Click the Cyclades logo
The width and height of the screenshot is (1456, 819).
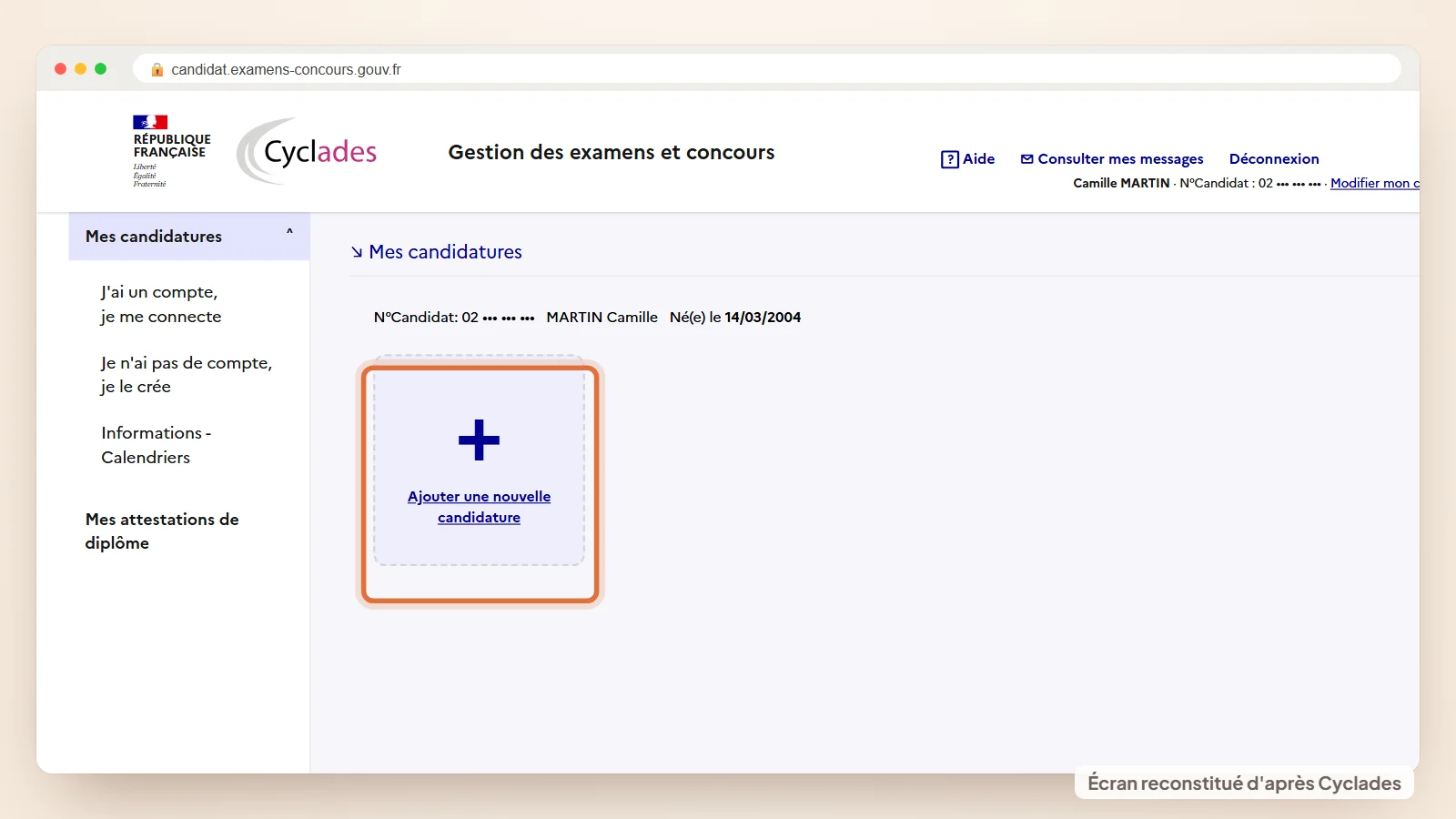(308, 151)
